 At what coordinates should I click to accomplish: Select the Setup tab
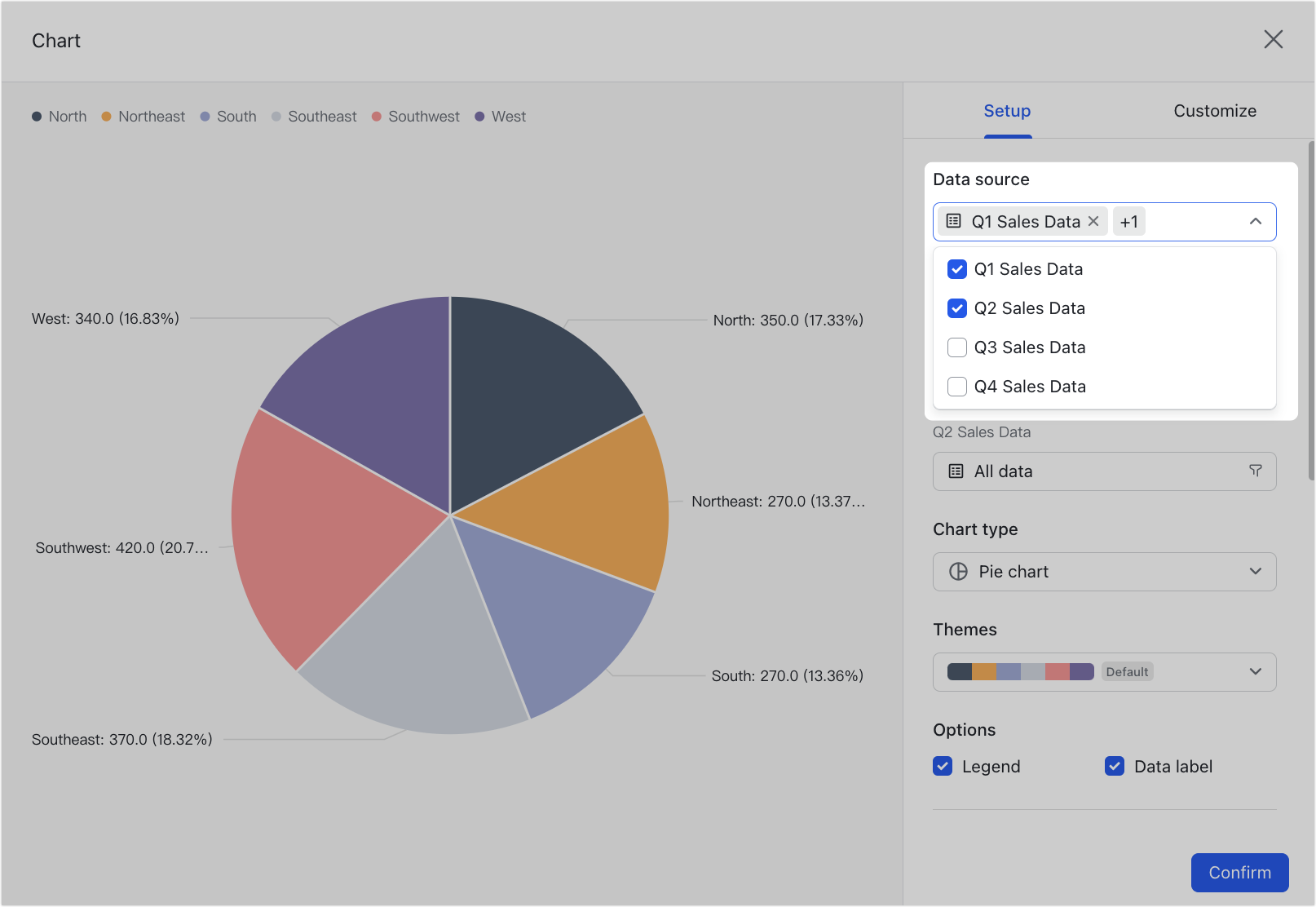pyautogui.click(x=1007, y=110)
